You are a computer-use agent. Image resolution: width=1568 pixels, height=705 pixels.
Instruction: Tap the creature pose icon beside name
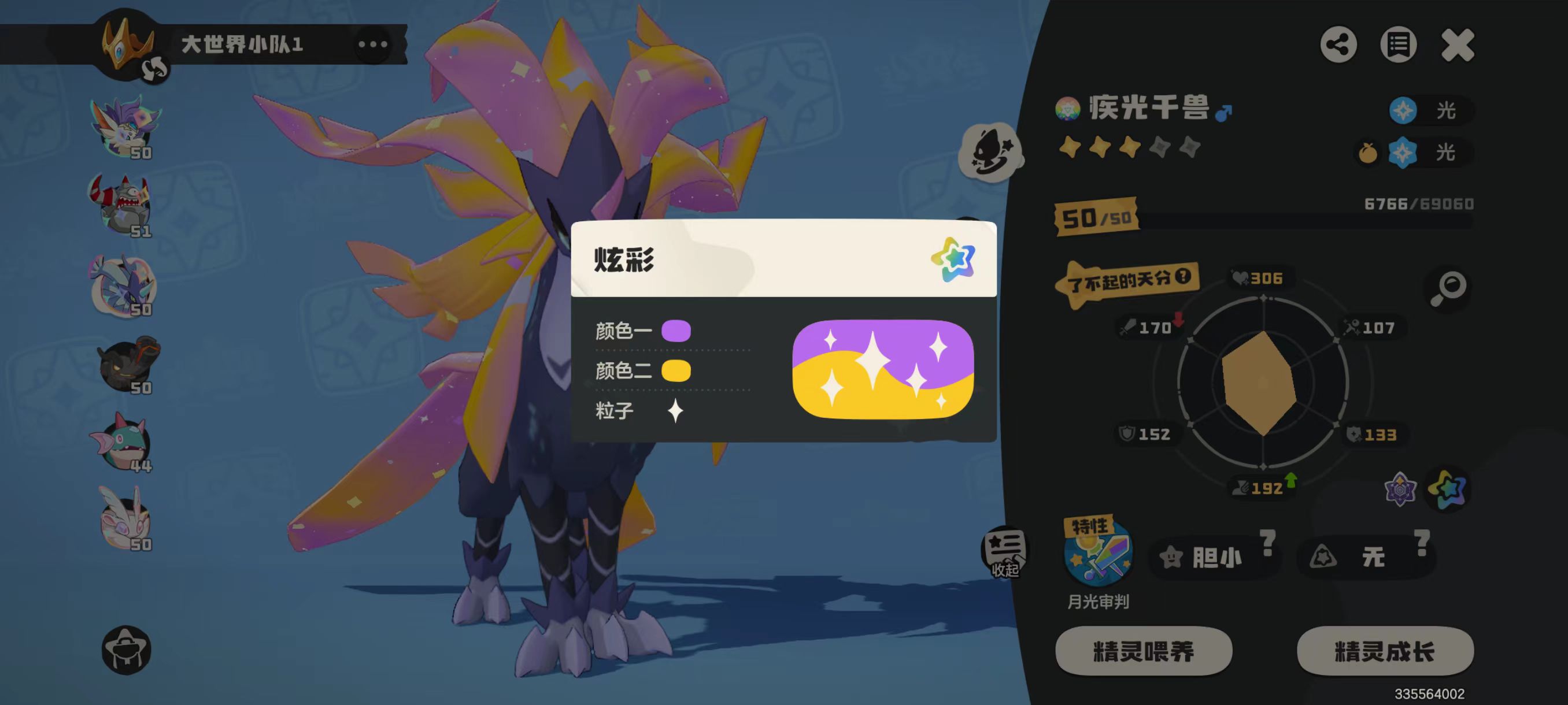pos(990,152)
